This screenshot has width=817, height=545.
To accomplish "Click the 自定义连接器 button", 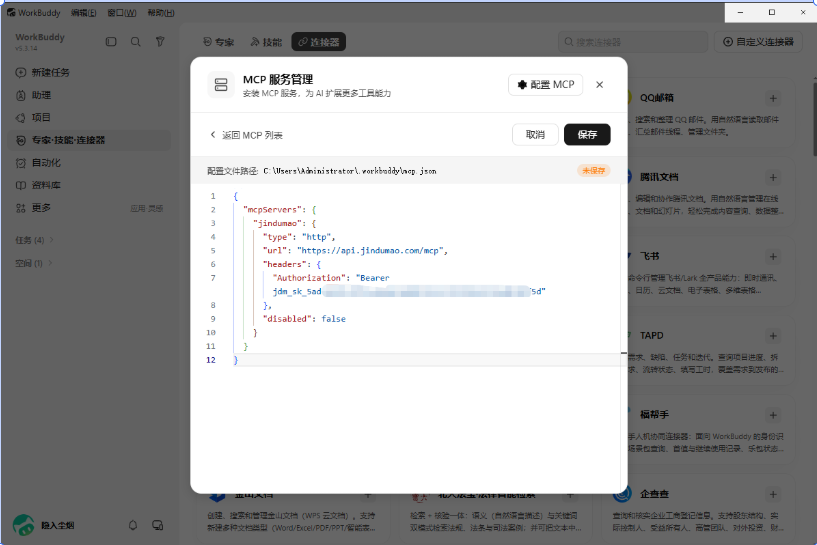I will (759, 42).
